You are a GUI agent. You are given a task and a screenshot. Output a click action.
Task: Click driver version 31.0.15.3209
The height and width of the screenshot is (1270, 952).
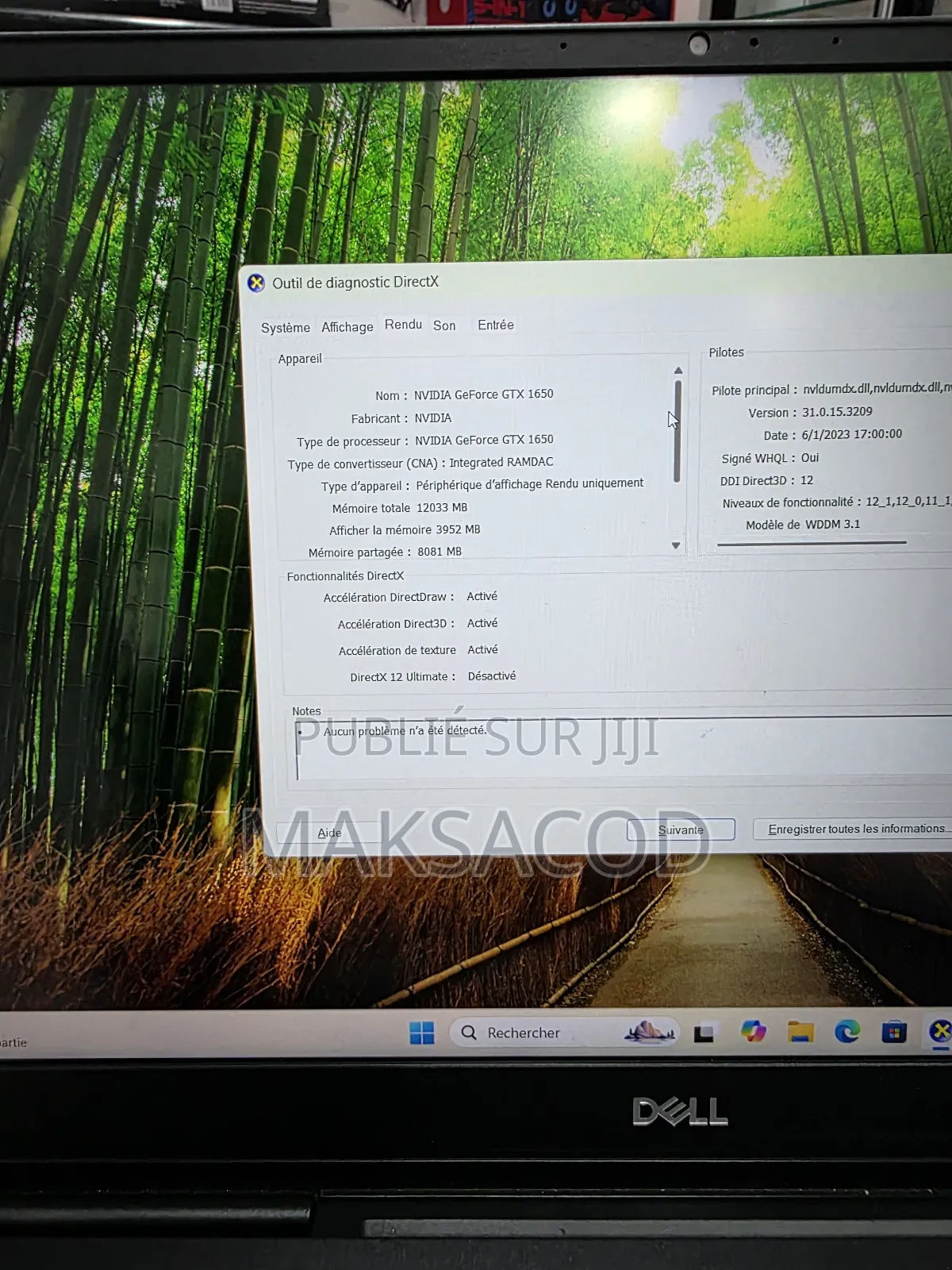click(x=837, y=412)
